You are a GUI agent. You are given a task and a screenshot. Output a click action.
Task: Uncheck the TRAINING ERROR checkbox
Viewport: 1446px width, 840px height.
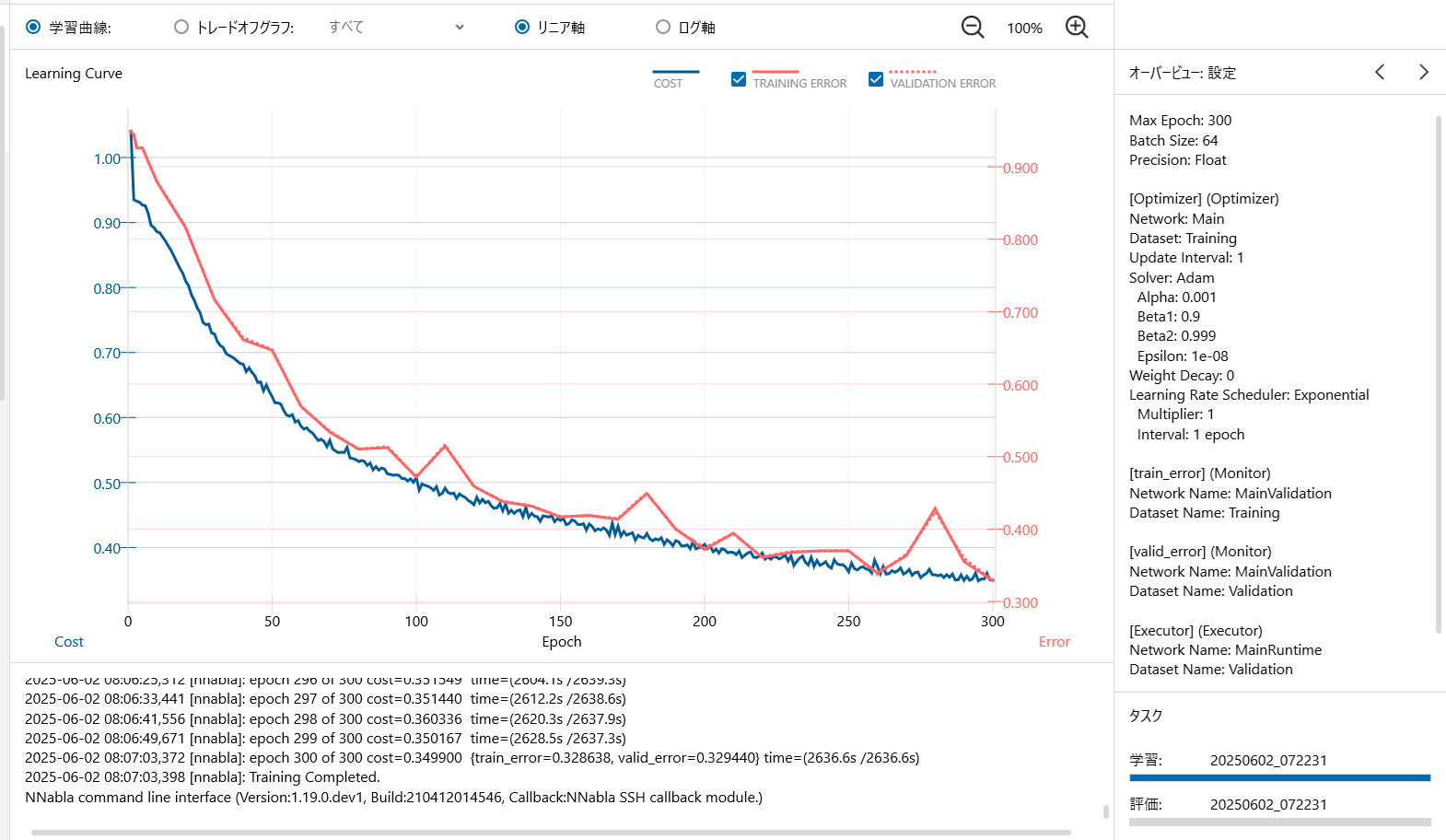coord(739,80)
